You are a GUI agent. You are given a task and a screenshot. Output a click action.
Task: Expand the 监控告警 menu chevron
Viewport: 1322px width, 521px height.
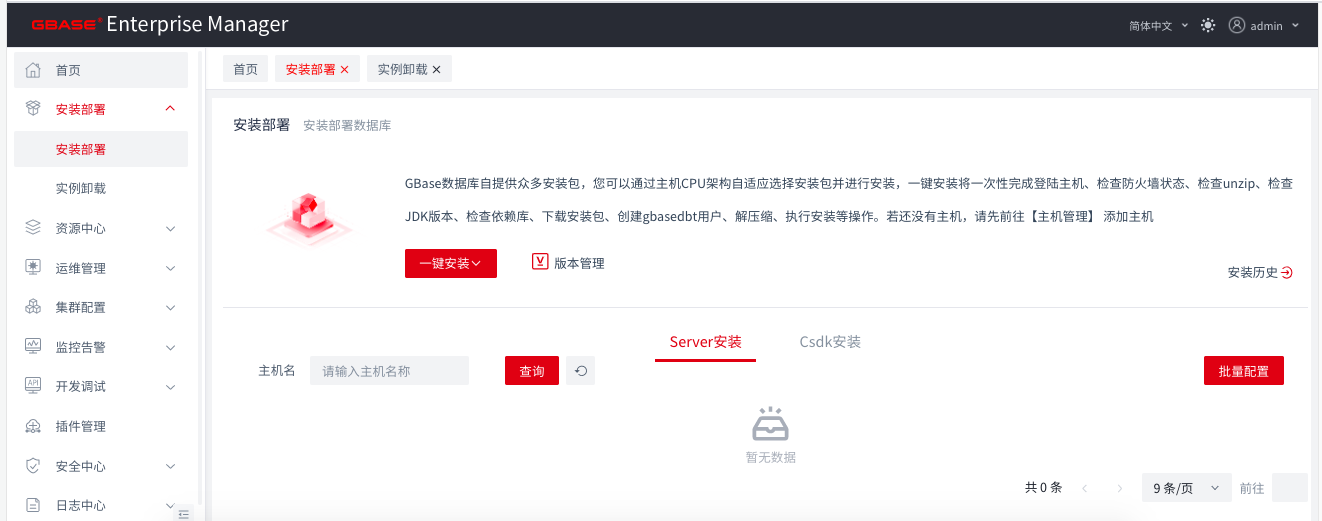pos(170,347)
